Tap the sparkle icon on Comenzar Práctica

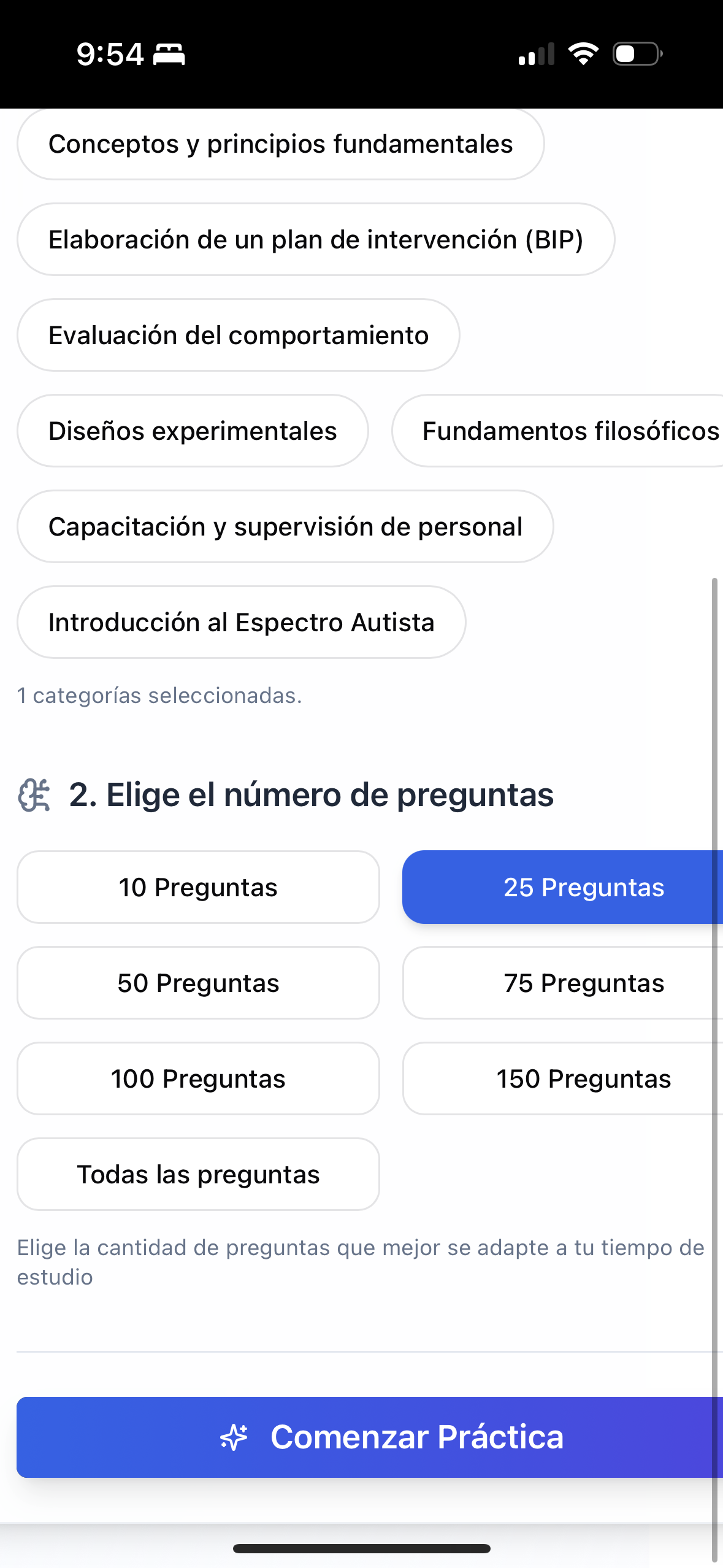coord(234,1437)
